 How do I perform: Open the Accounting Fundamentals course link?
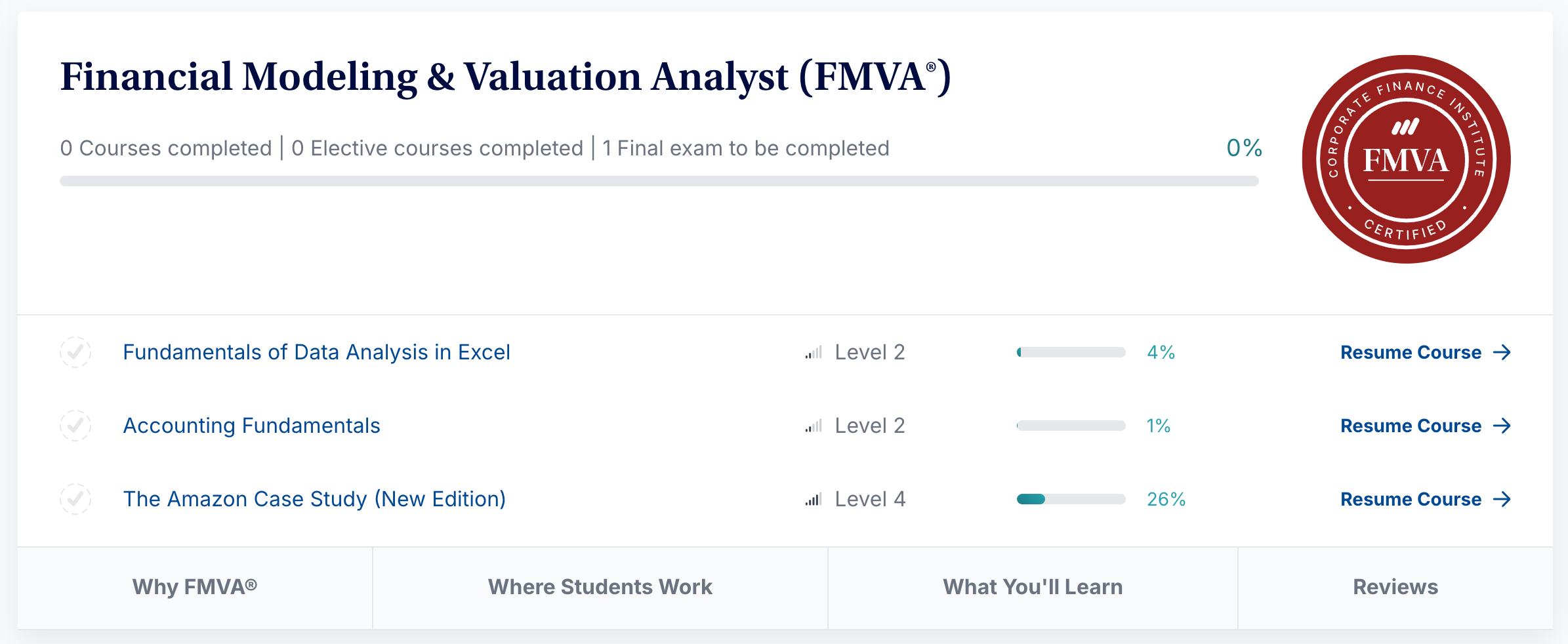[251, 426]
